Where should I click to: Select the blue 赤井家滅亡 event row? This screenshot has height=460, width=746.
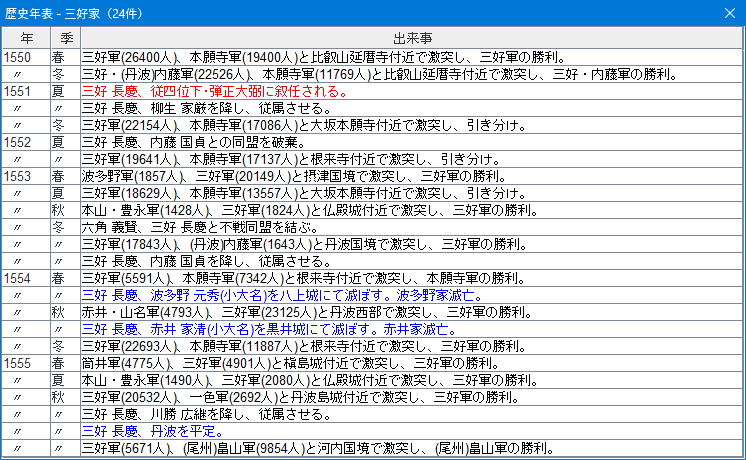click(x=269, y=329)
